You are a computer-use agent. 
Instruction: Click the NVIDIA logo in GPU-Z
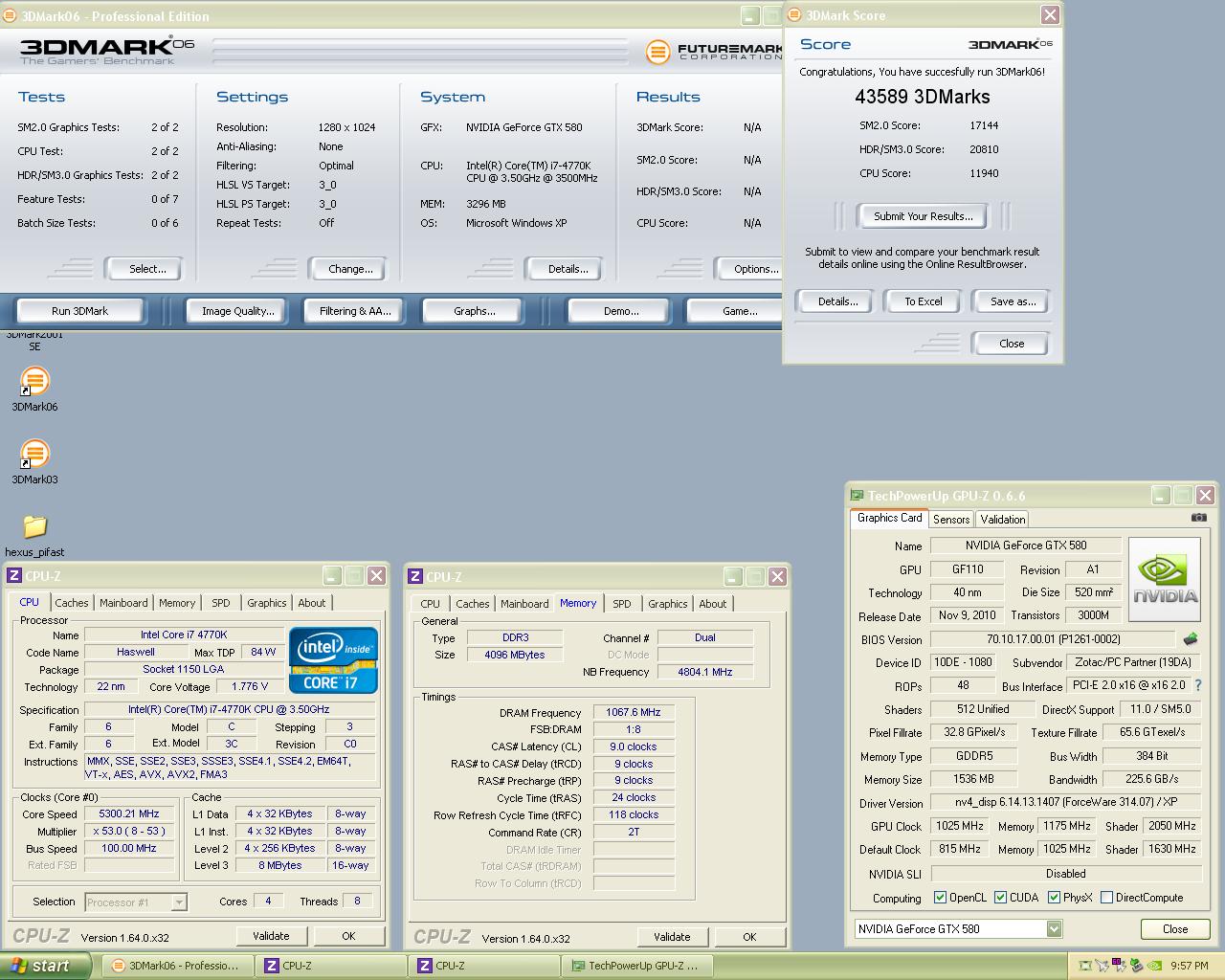tap(1164, 580)
